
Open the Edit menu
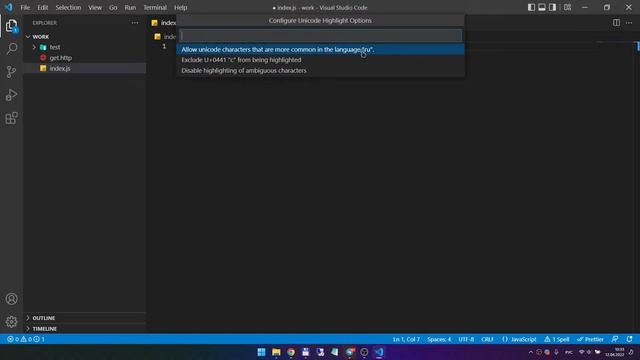tap(42, 7)
